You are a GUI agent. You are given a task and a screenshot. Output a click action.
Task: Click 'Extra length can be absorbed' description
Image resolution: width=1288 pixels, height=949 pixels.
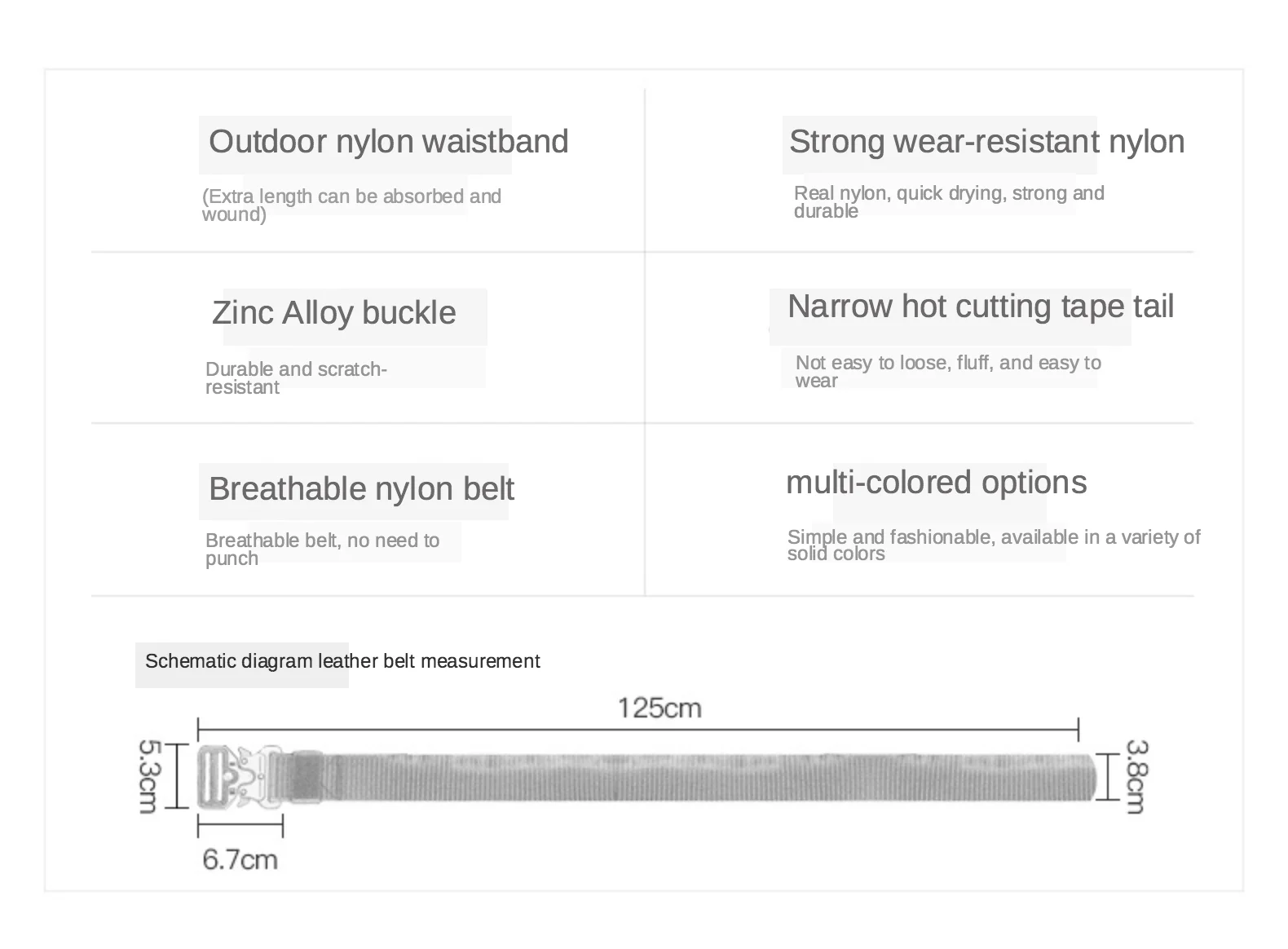351,205
